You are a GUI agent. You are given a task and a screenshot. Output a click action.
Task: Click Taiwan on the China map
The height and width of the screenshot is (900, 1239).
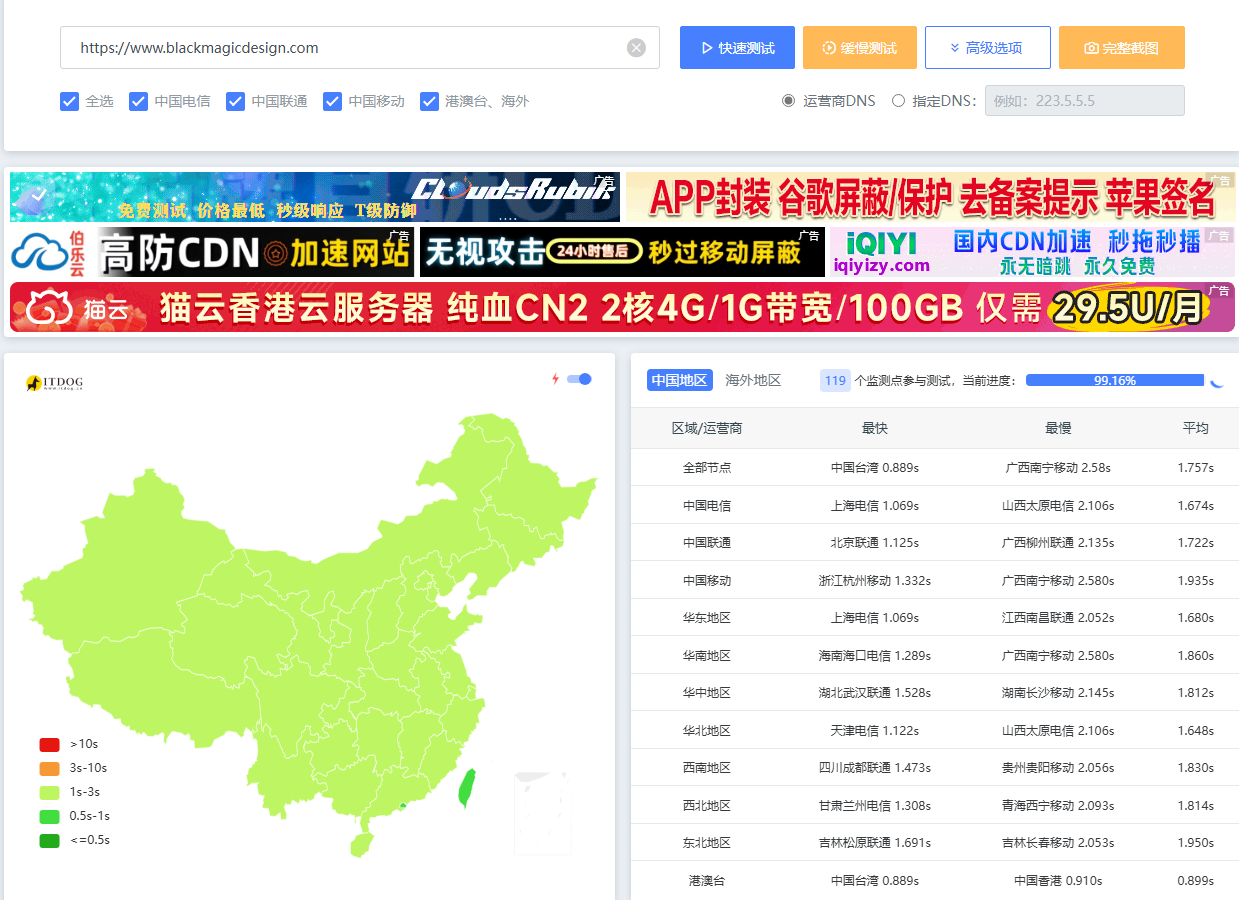(x=466, y=788)
